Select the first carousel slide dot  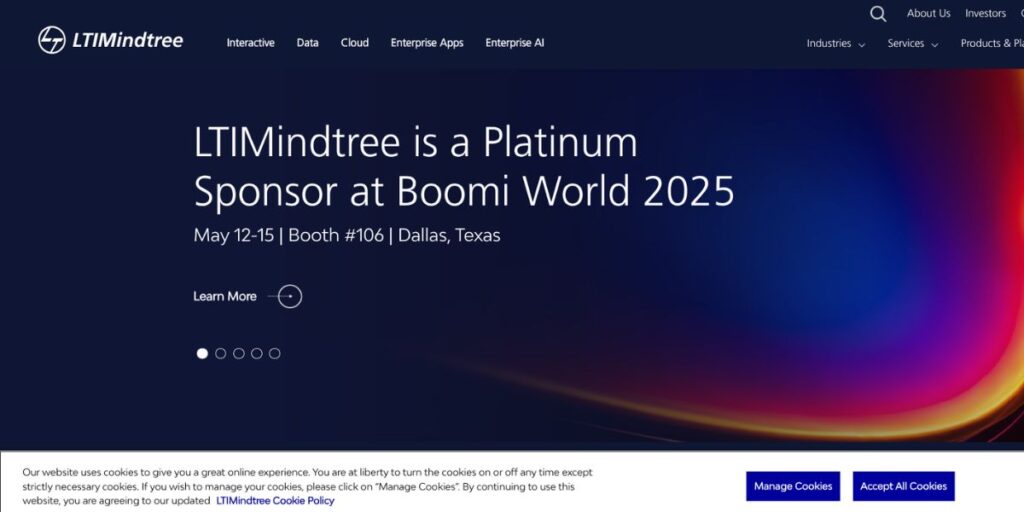202,353
